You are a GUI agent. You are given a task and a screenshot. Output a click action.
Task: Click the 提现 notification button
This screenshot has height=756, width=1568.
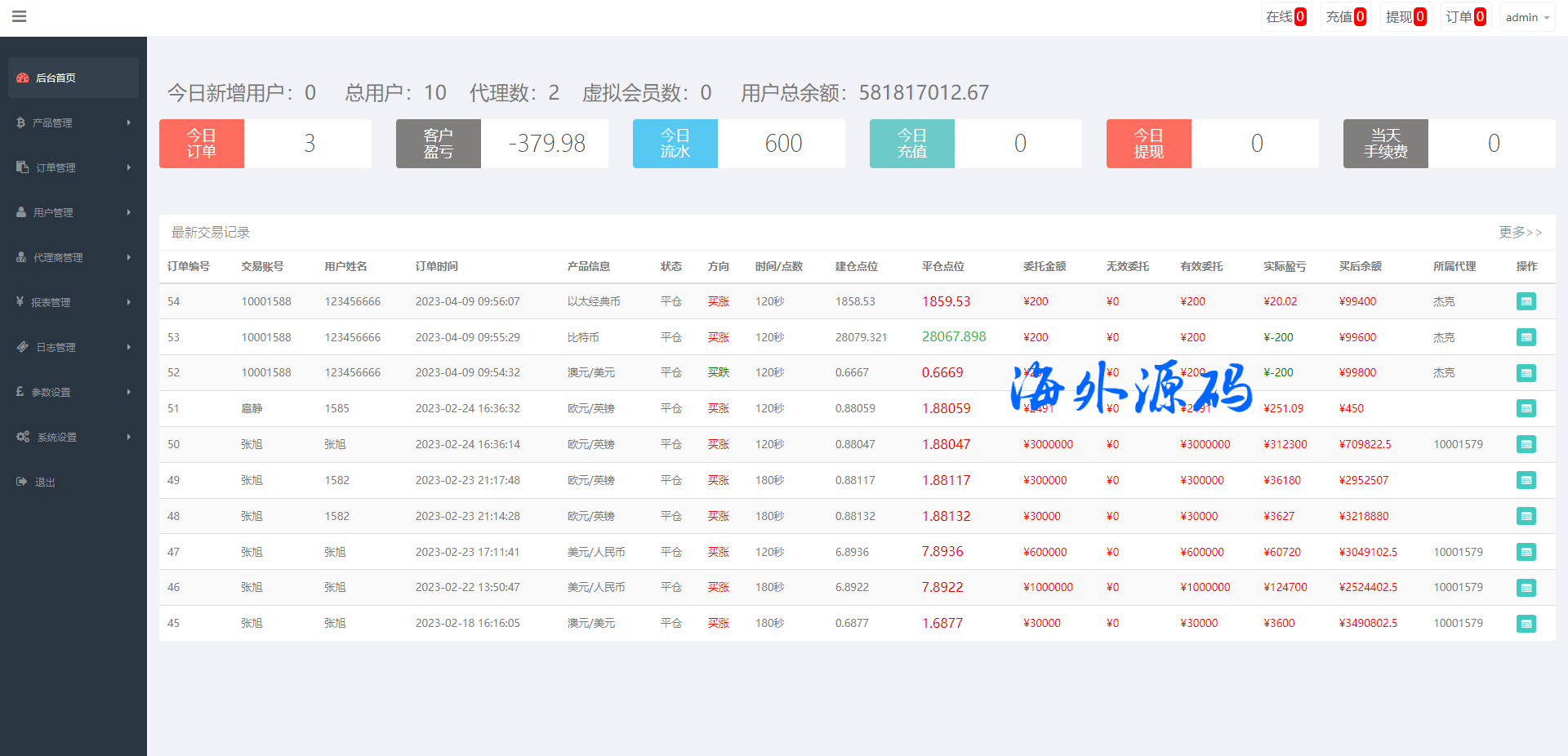pos(1405,17)
